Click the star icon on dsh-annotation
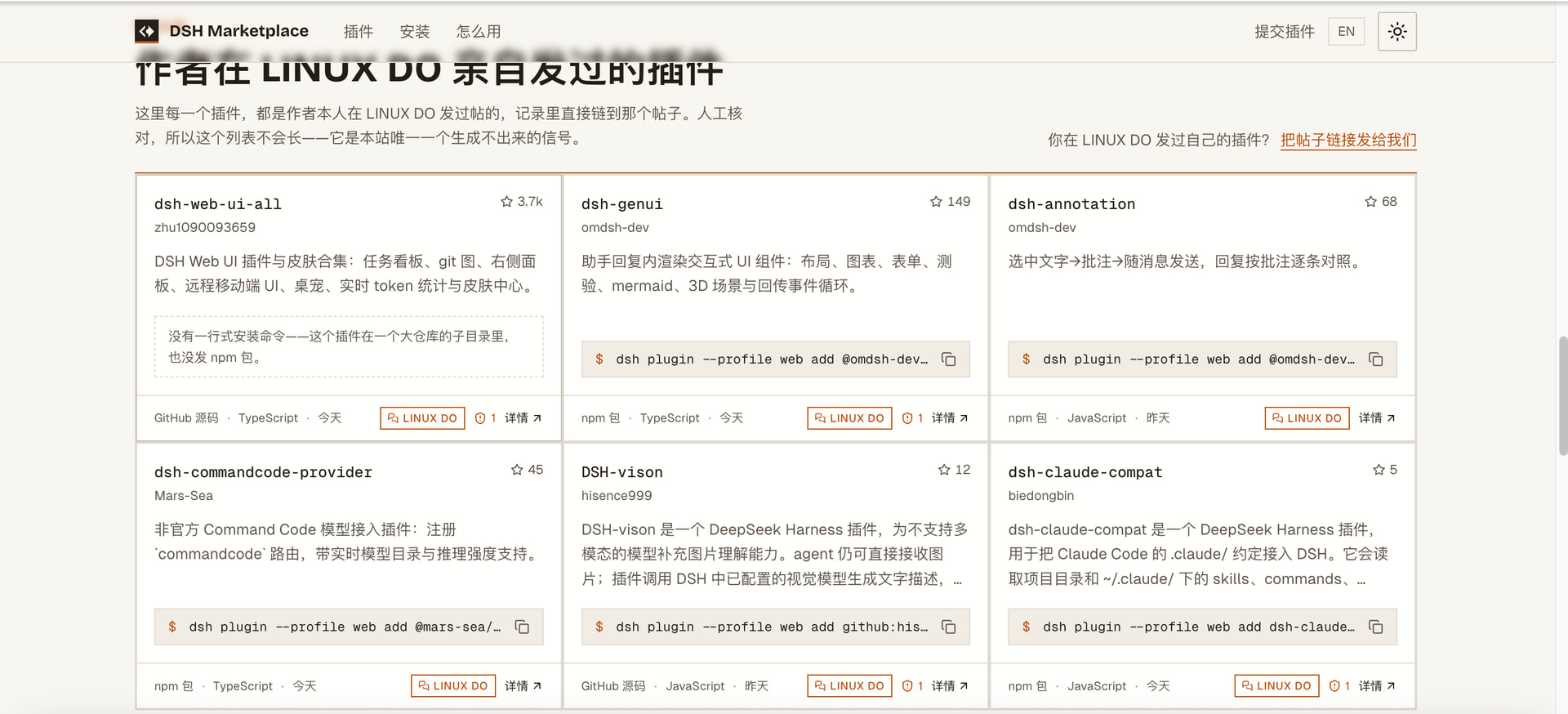 click(1370, 201)
